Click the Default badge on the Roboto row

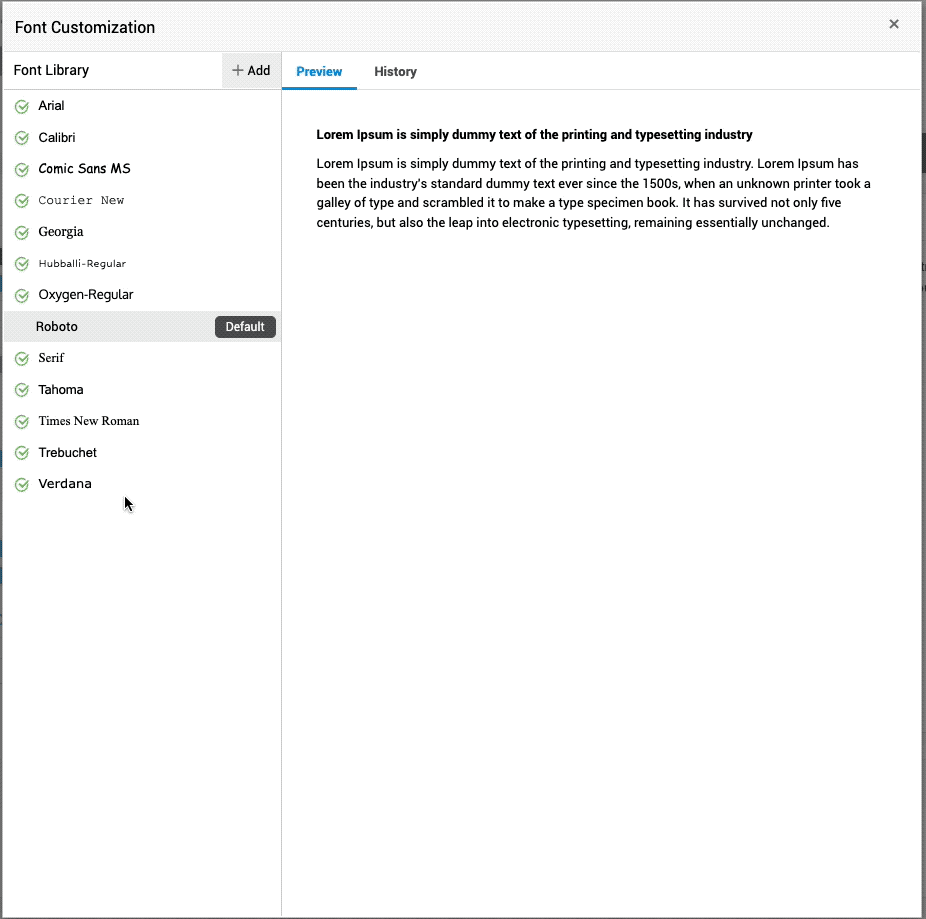coord(245,327)
